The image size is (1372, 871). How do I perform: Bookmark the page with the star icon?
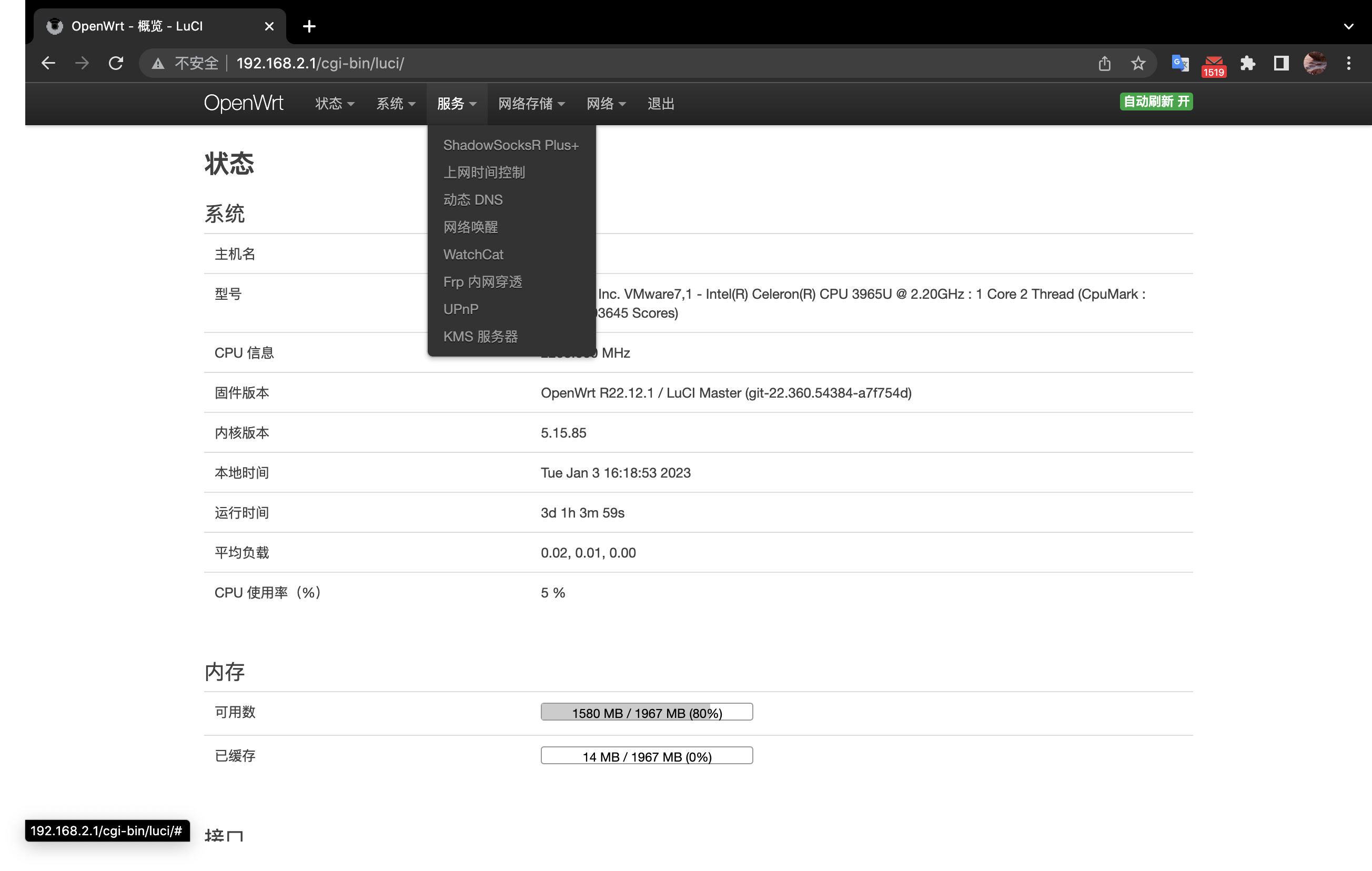[x=1137, y=63]
